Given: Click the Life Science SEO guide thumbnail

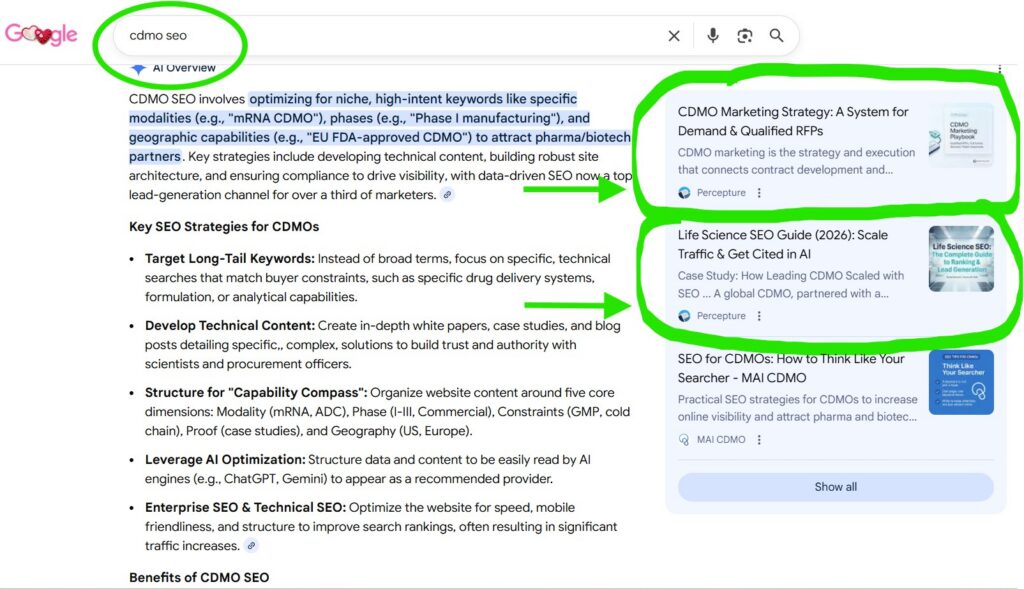Looking at the screenshot, I should click(960, 258).
